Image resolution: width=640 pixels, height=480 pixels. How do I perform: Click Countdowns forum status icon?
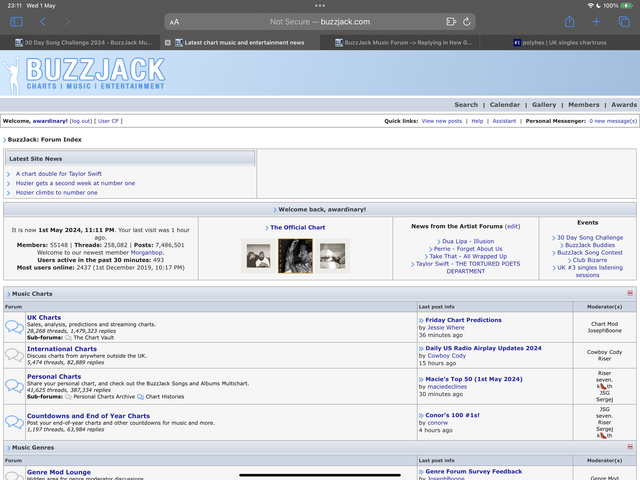point(14,422)
